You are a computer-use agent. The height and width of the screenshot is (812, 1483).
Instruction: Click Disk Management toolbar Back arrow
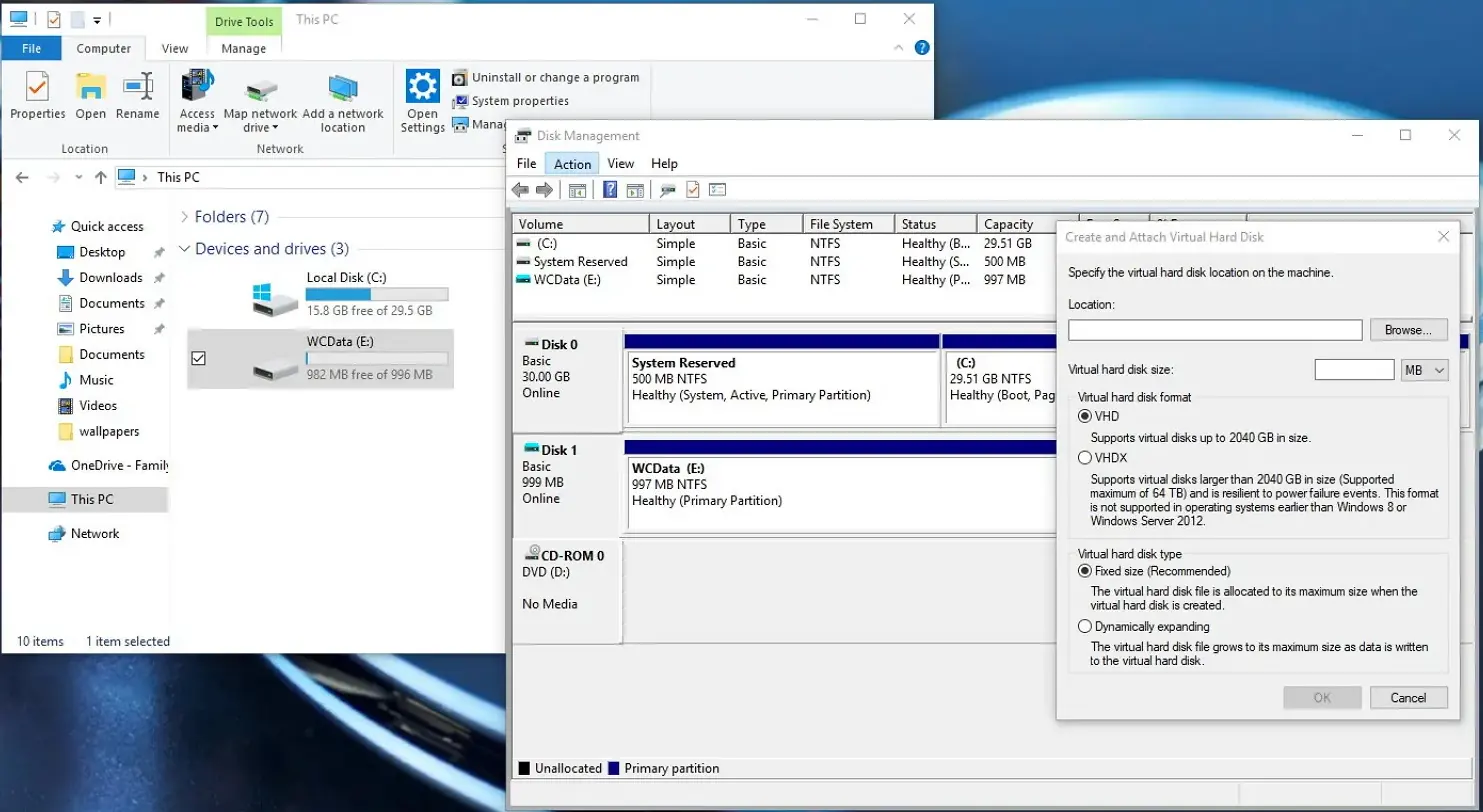click(x=520, y=190)
